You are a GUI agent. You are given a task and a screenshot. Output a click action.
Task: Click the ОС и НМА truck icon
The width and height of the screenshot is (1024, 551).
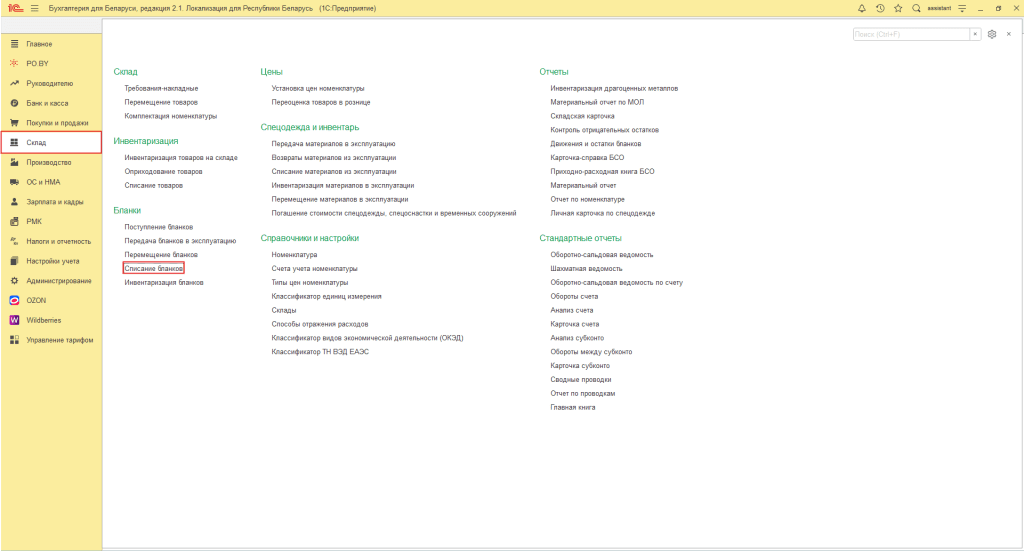pyautogui.click(x=14, y=182)
